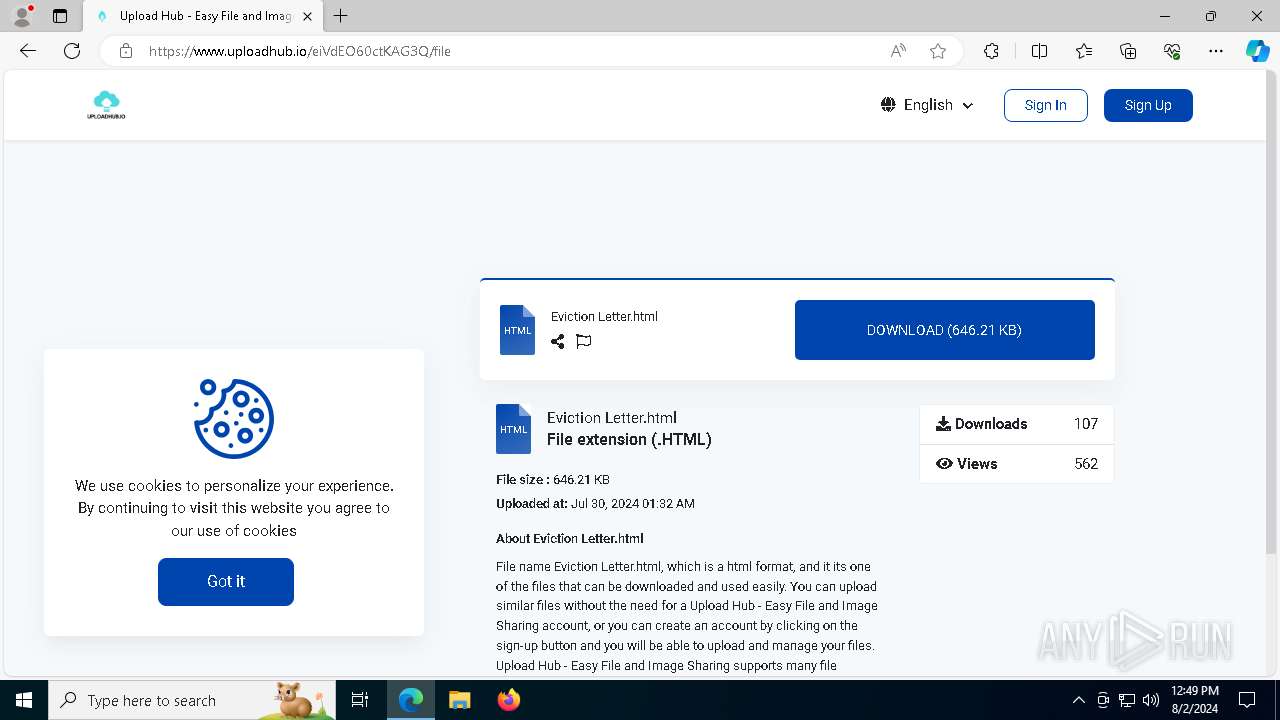Image resolution: width=1280 pixels, height=720 pixels.
Task: Click taskbar search box
Action: [x=192, y=700]
